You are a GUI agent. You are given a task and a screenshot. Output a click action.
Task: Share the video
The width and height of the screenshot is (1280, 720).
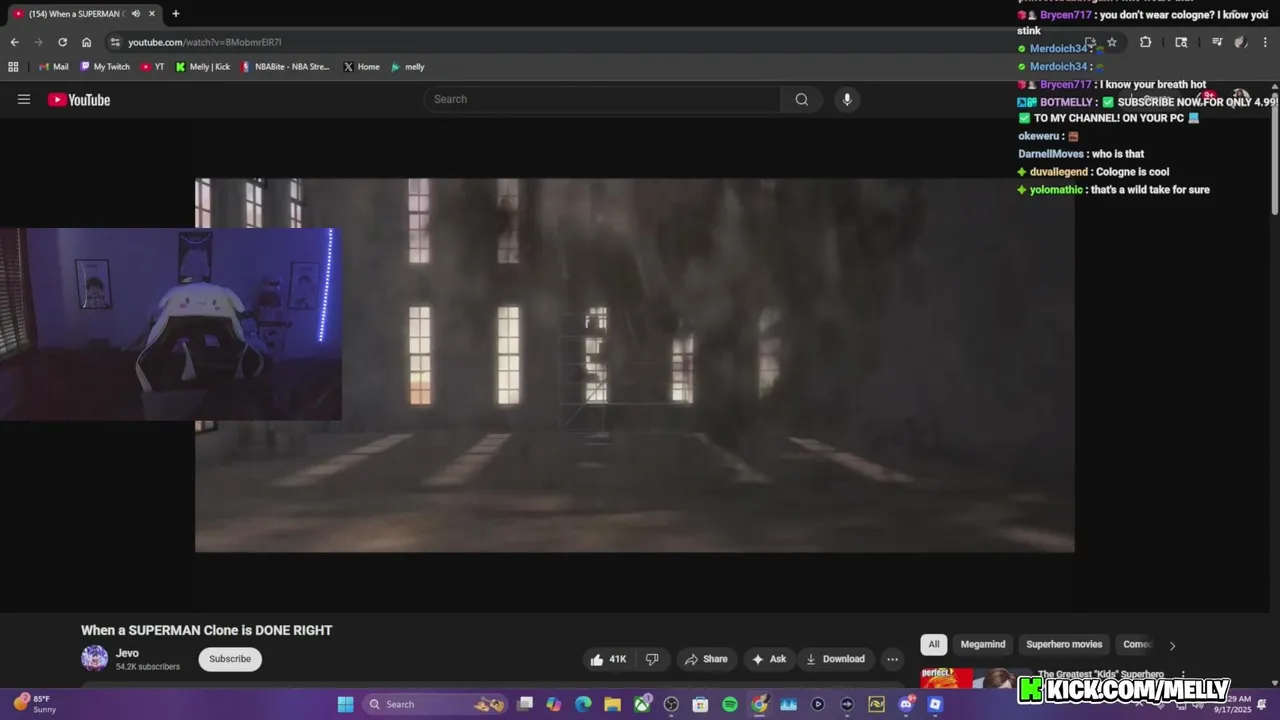pyautogui.click(x=706, y=659)
